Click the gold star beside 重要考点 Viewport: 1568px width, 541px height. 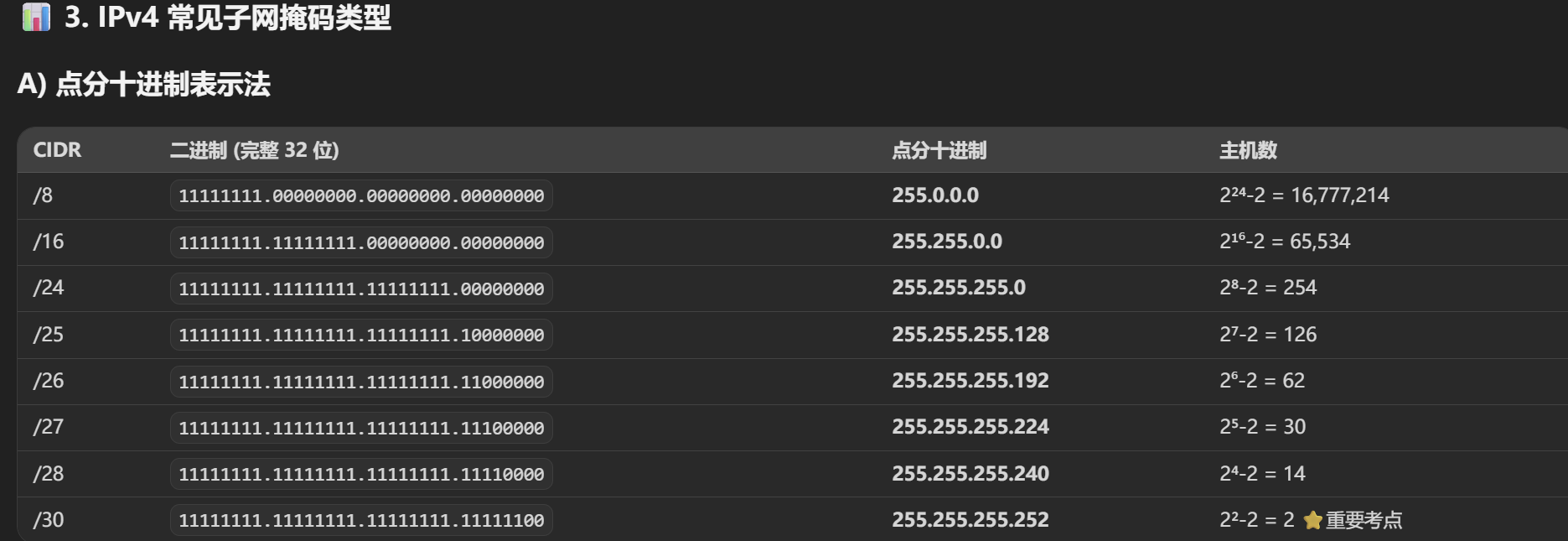click(1312, 521)
